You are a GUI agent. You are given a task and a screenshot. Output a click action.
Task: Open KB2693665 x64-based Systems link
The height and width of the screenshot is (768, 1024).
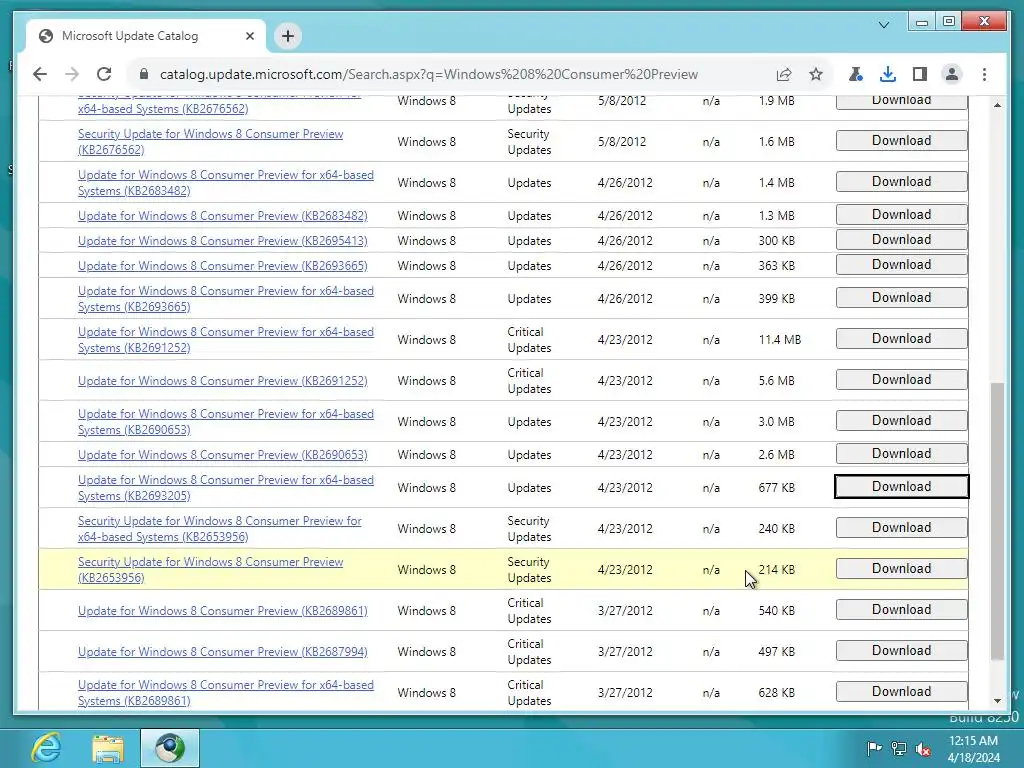(226, 299)
